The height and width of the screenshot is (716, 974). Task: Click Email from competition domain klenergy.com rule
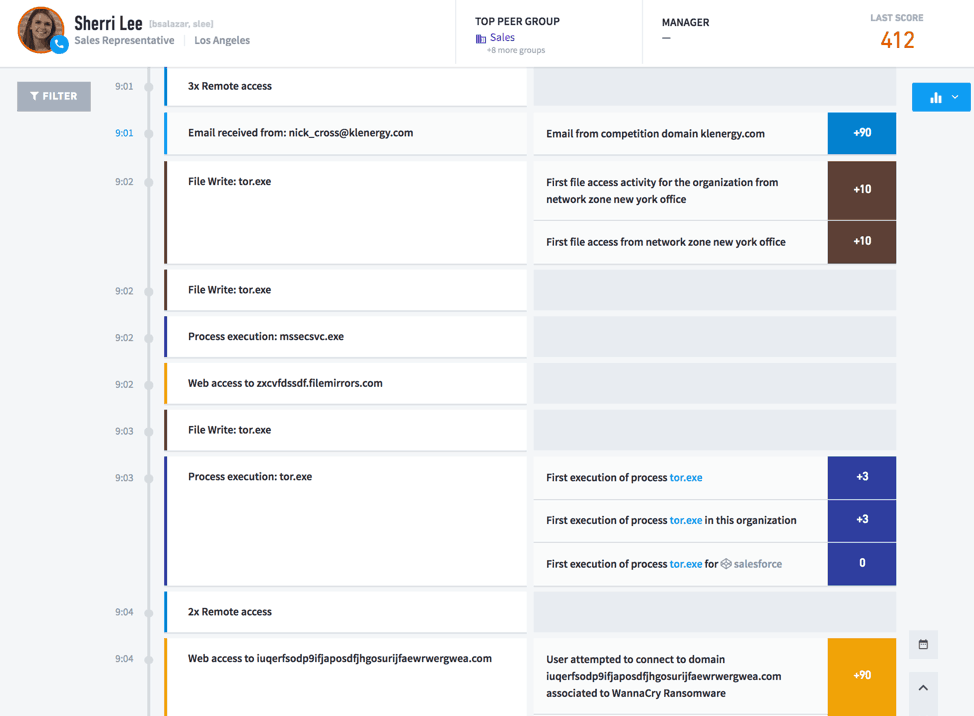(x=681, y=134)
